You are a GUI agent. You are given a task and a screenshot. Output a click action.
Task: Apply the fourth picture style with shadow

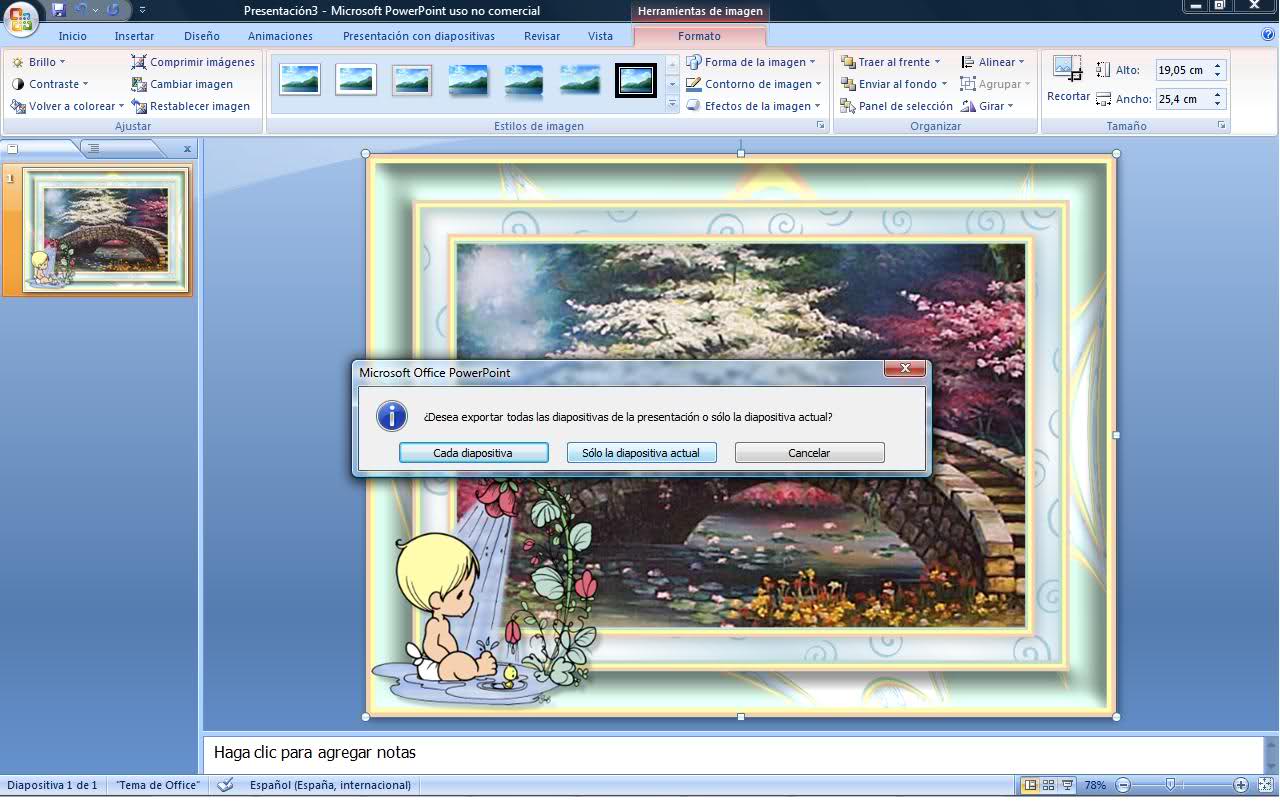[468, 79]
